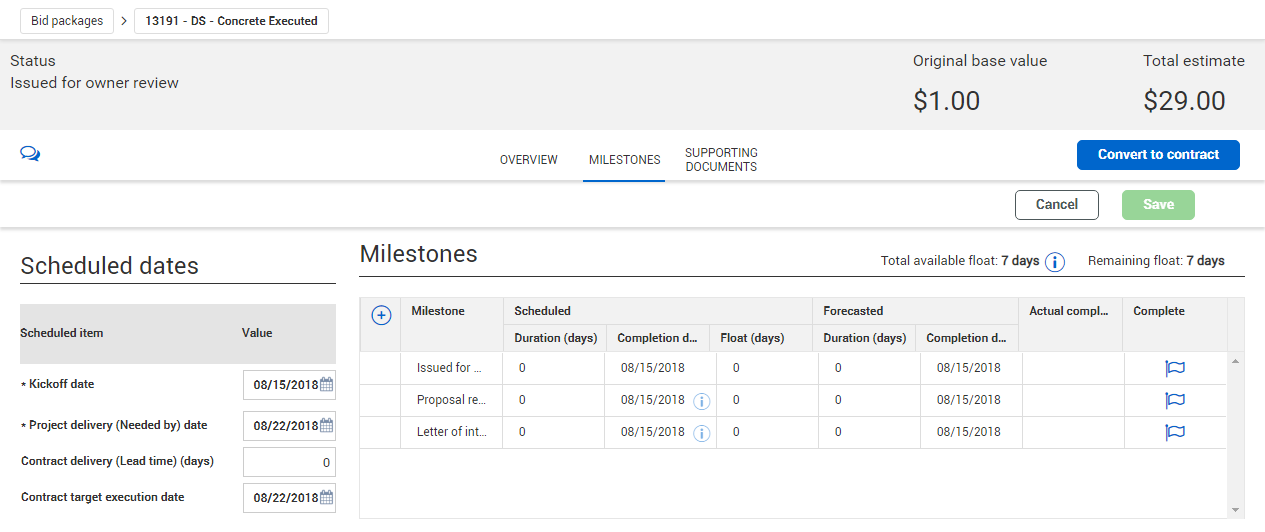The width and height of the screenshot is (1265, 532).
Task: Open calendar for Contract target execution date
Action: 327,497
